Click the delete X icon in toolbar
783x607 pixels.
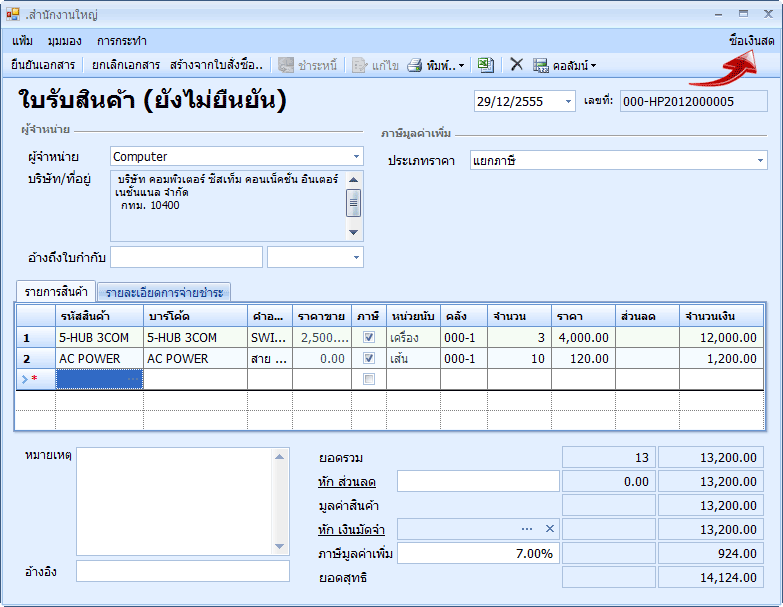coord(516,65)
